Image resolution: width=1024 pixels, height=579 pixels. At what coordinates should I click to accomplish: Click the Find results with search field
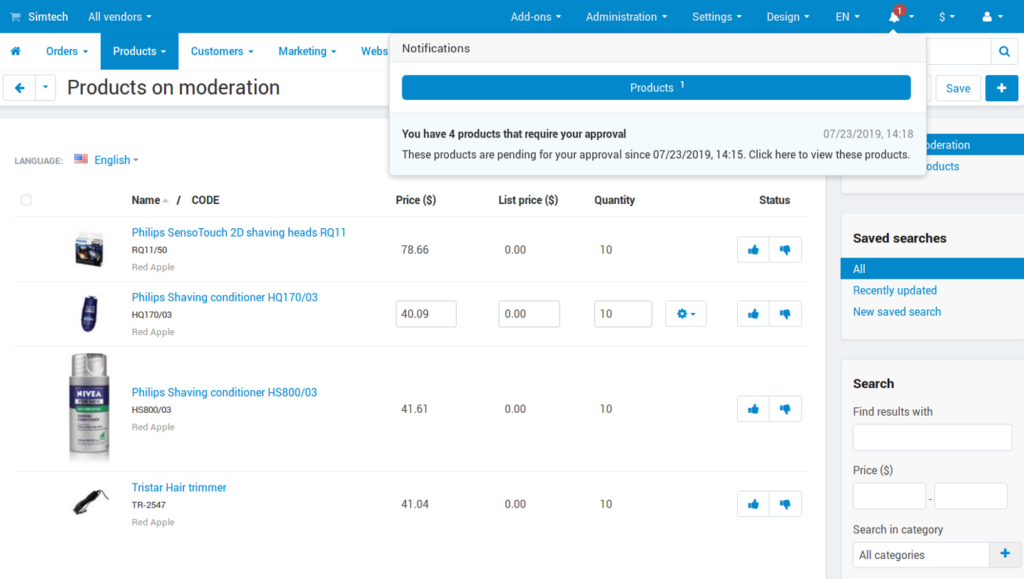click(x=932, y=437)
